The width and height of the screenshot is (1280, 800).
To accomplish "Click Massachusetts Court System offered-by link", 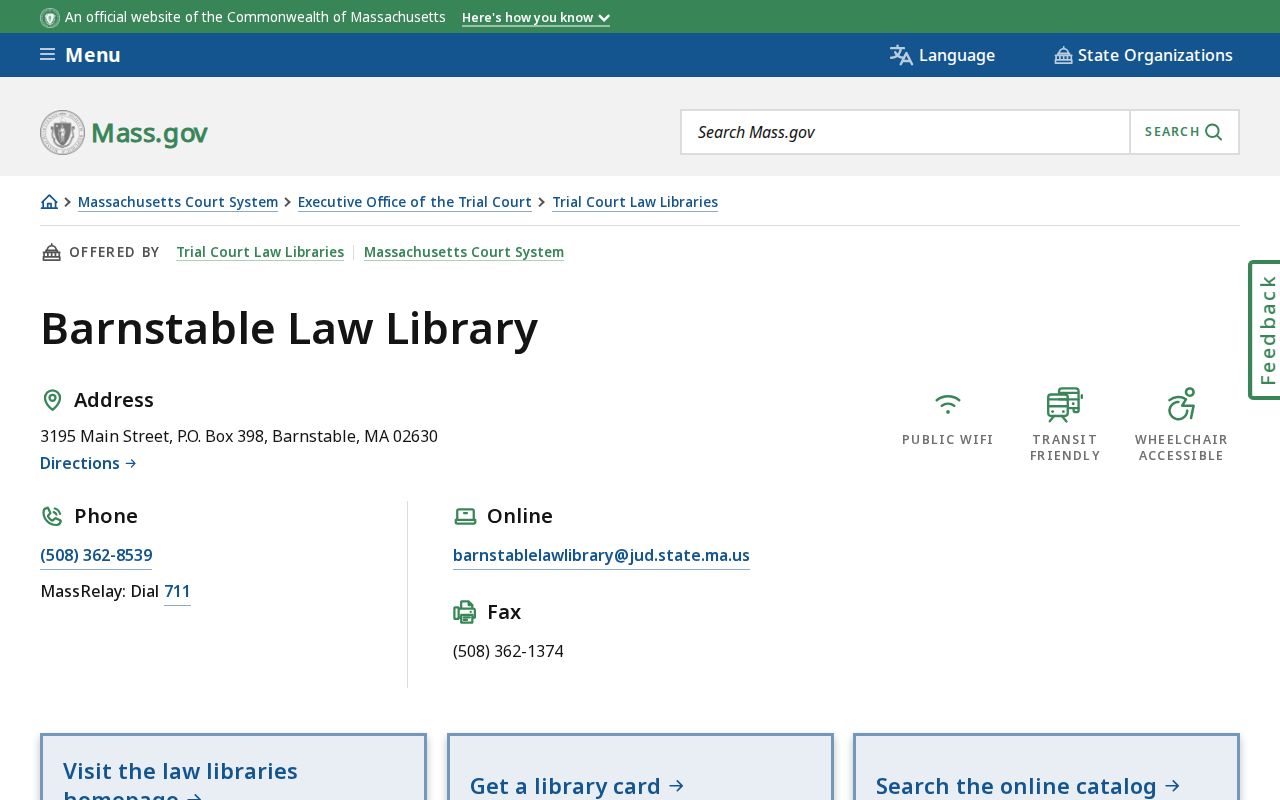I will tap(464, 252).
